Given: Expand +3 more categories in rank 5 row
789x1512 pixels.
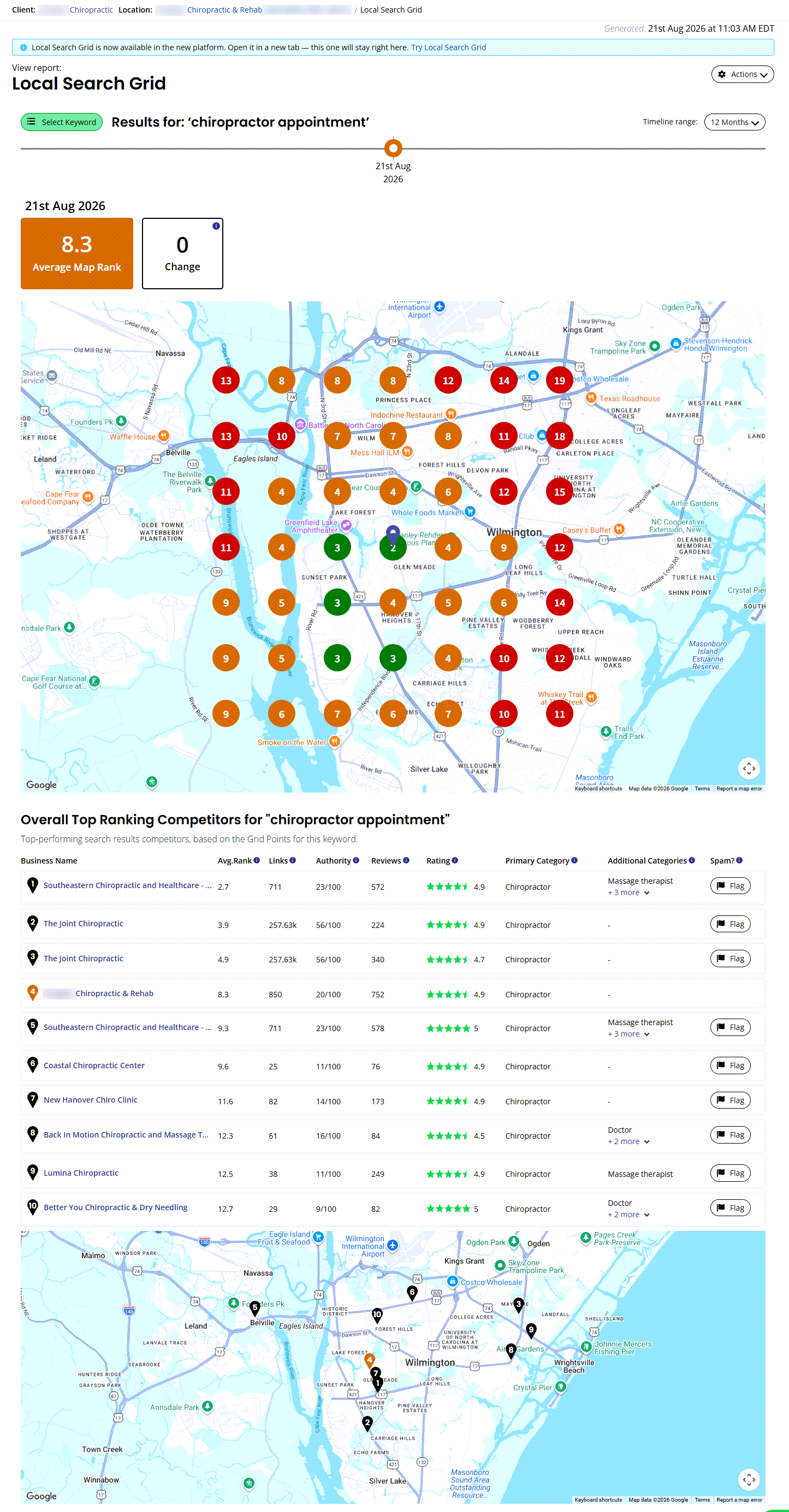Looking at the screenshot, I should point(628,1034).
